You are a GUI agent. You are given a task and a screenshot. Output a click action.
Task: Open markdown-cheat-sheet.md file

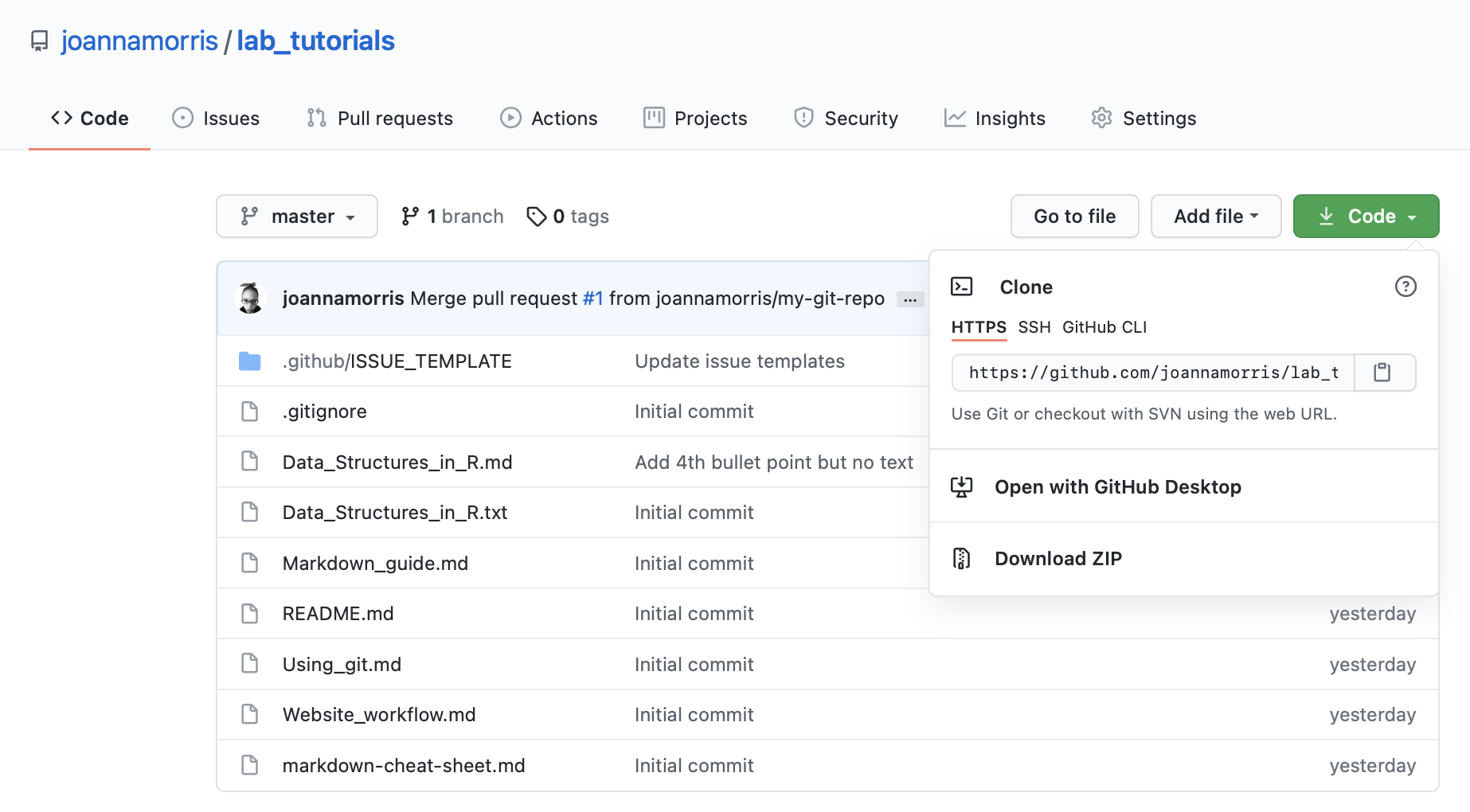coord(404,765)
